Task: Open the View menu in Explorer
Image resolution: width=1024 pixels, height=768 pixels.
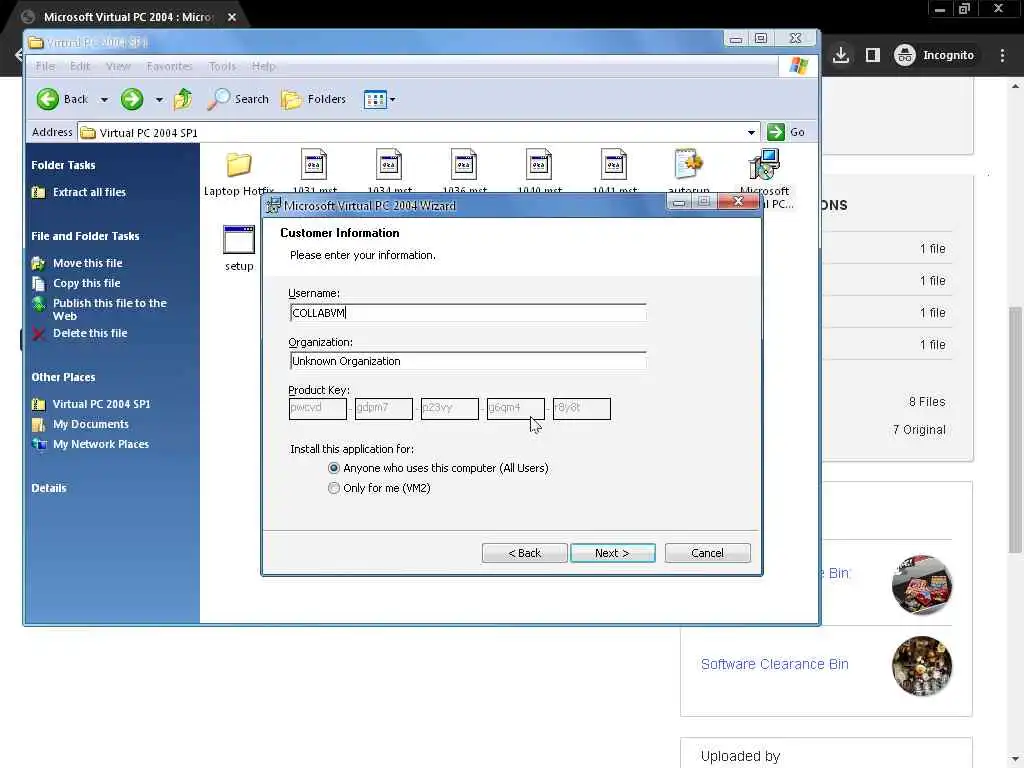Action: 118,66
